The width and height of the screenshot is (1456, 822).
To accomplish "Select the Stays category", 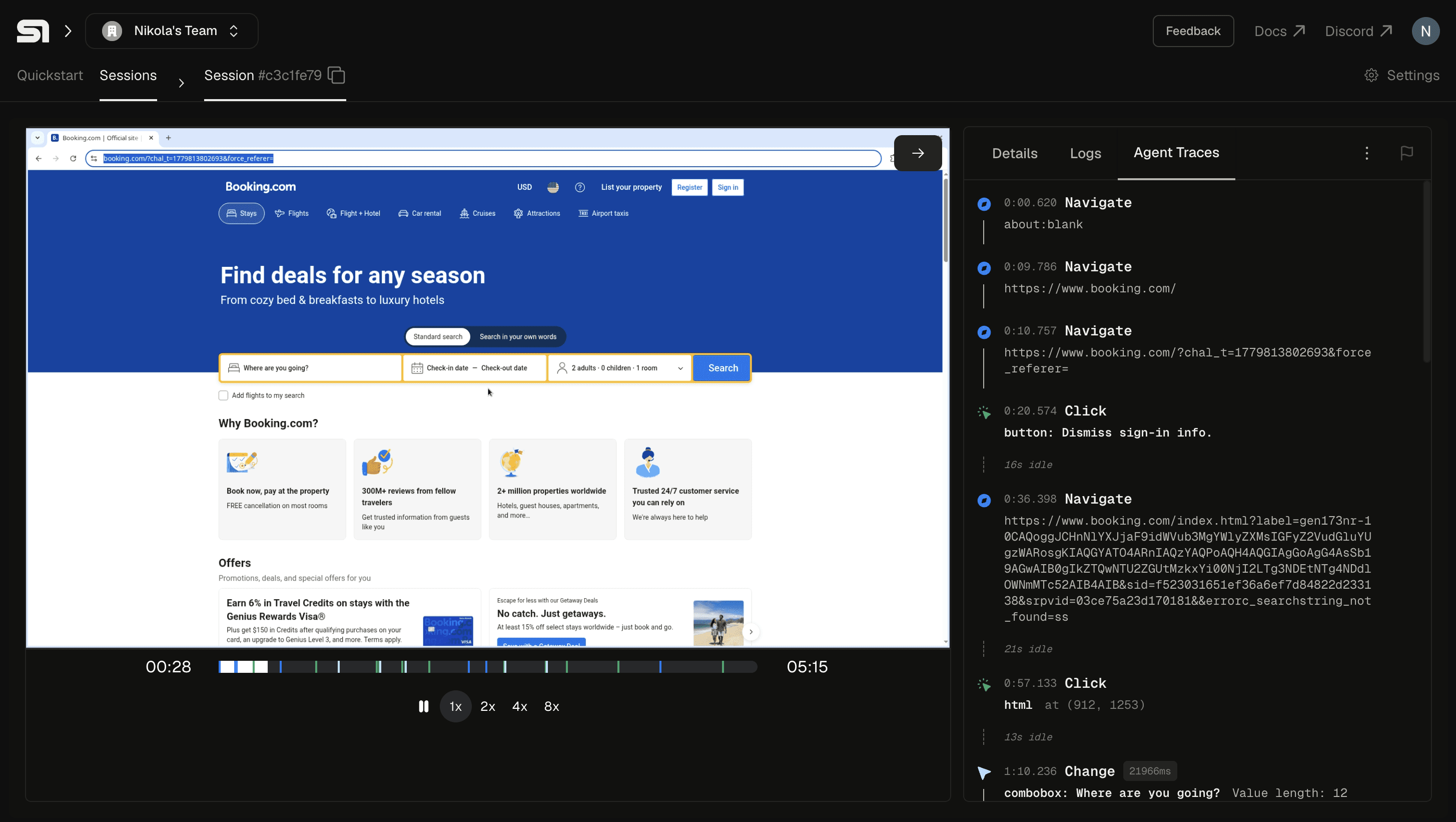I will coord(241,213).
